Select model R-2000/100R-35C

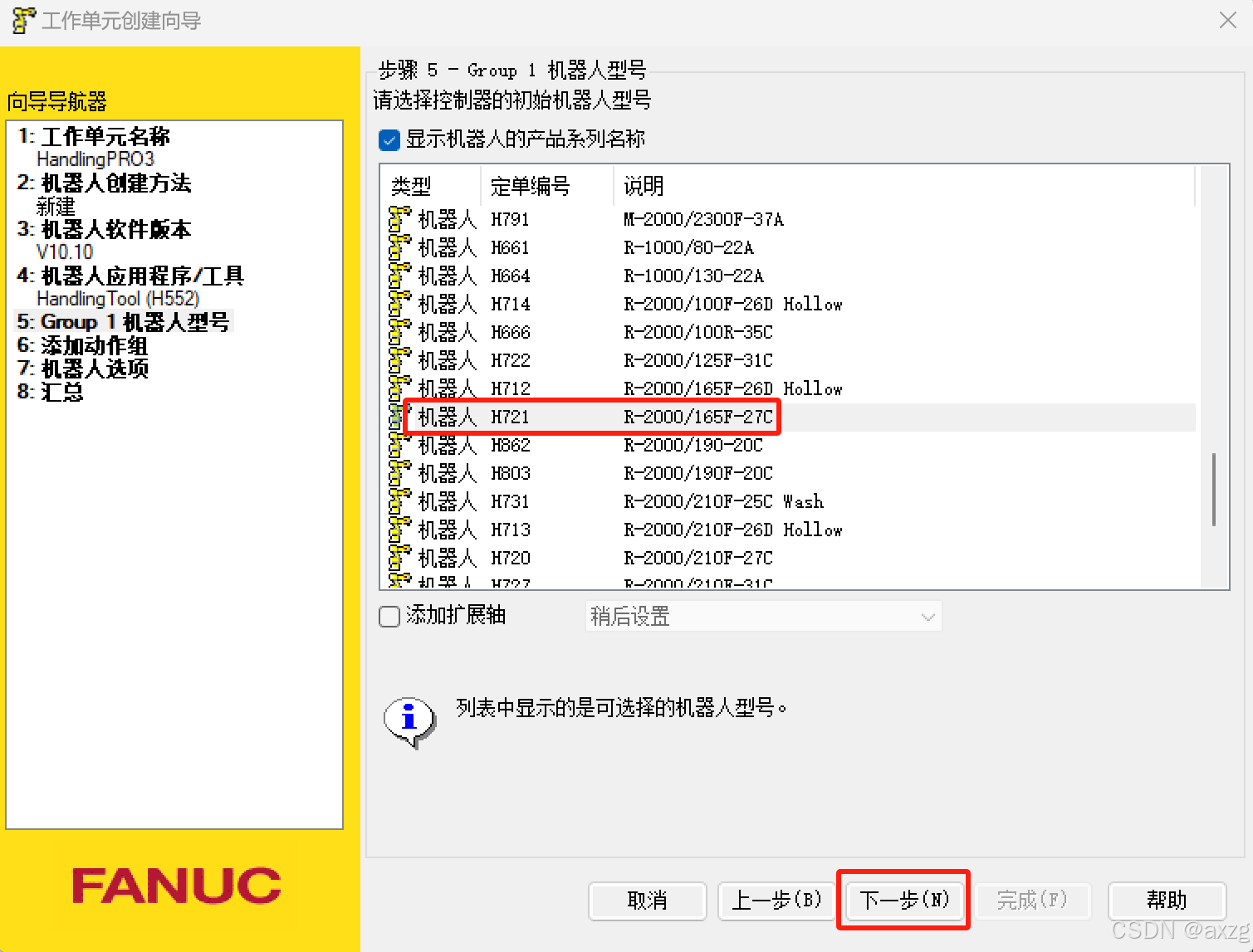tap(698, 332)
